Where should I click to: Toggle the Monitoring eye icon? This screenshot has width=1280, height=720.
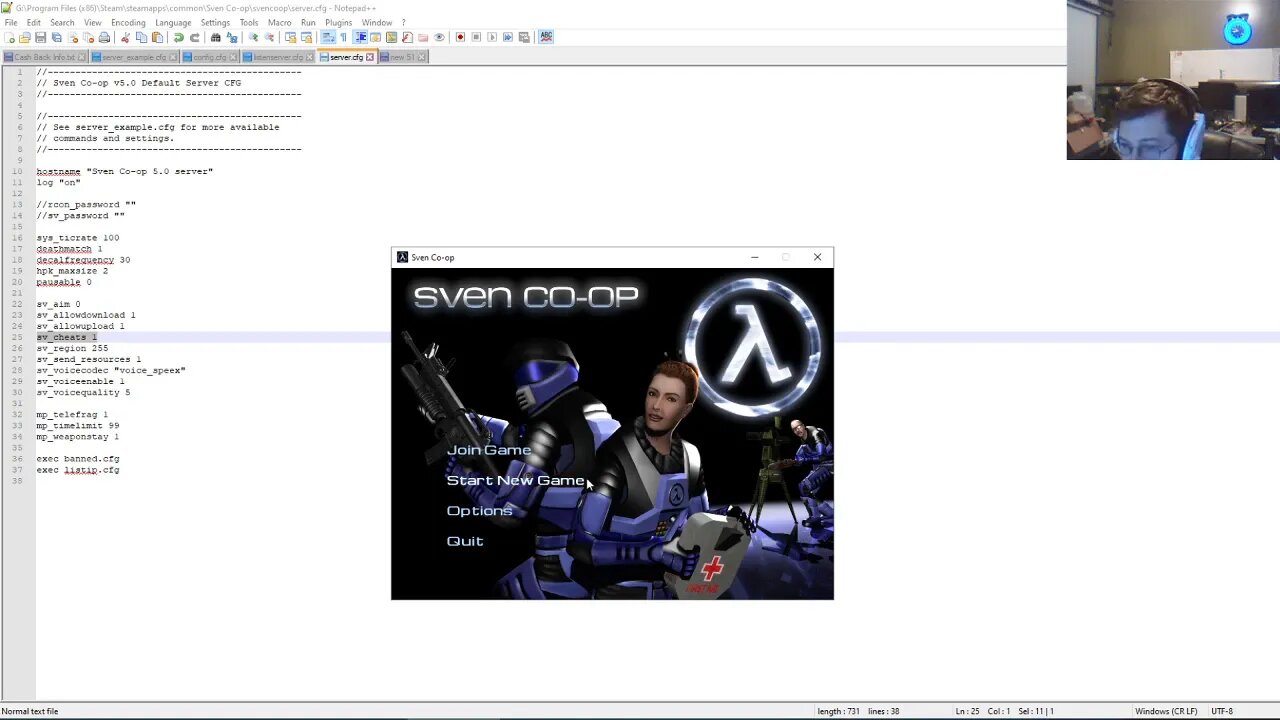click(439, 37)
